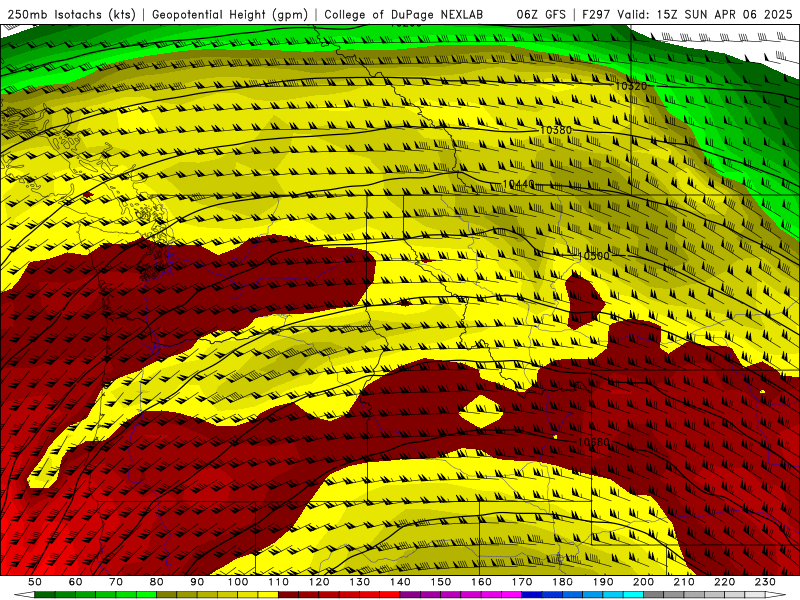Image resolution: width=800 pixels, height=600 pixels.
Task: Click the 10320 height contour label
Action: 631,86
